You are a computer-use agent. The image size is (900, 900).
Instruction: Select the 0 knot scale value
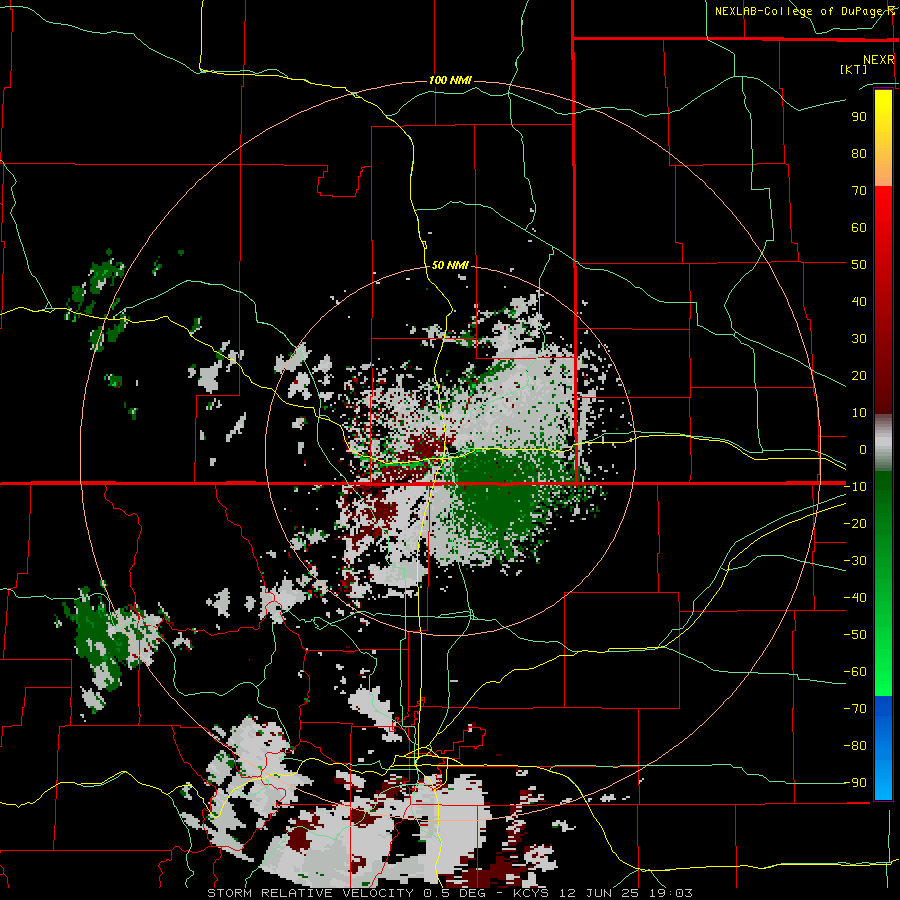(863, 449)
